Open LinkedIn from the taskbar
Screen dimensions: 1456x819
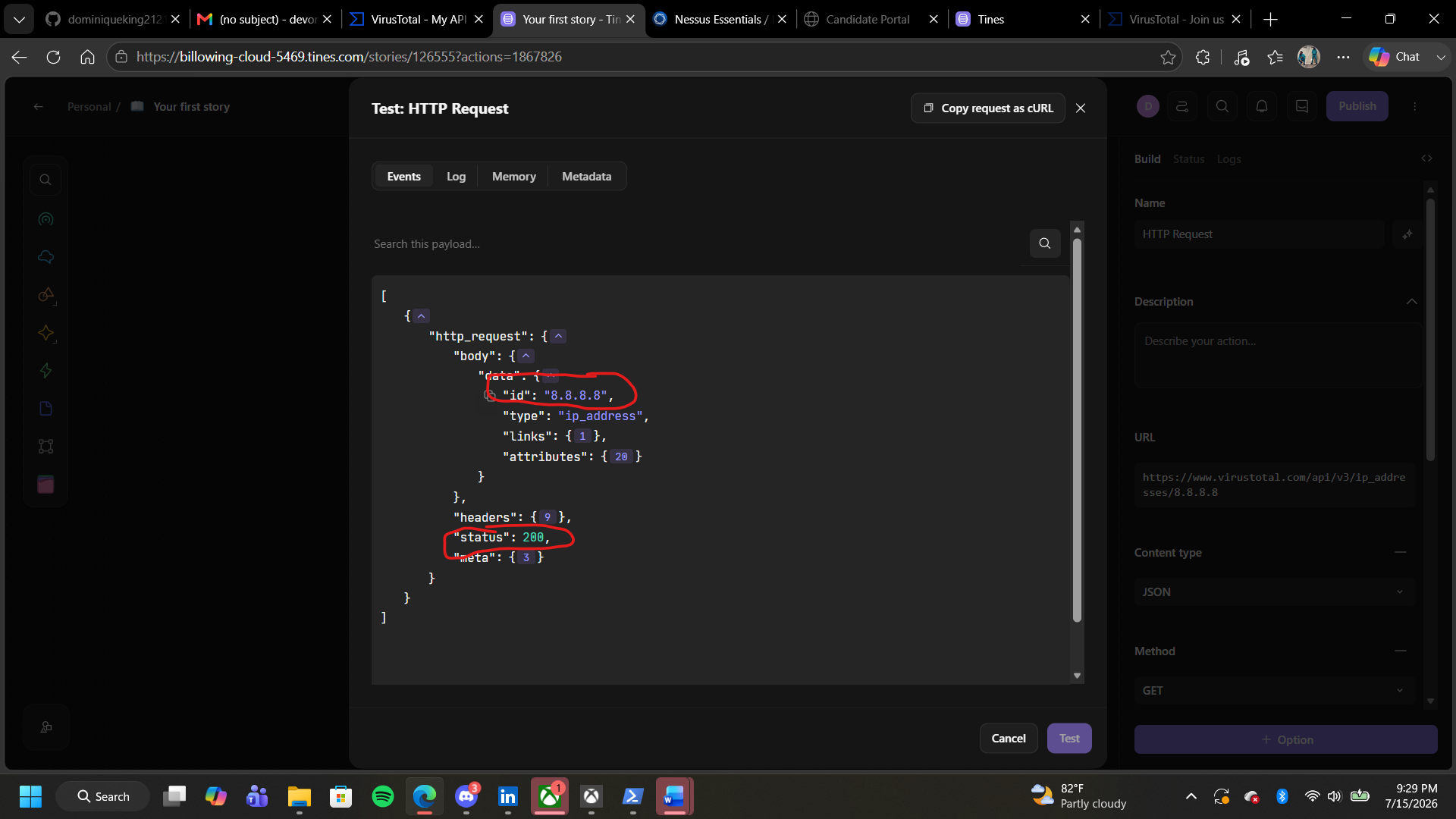click(507, 796)
